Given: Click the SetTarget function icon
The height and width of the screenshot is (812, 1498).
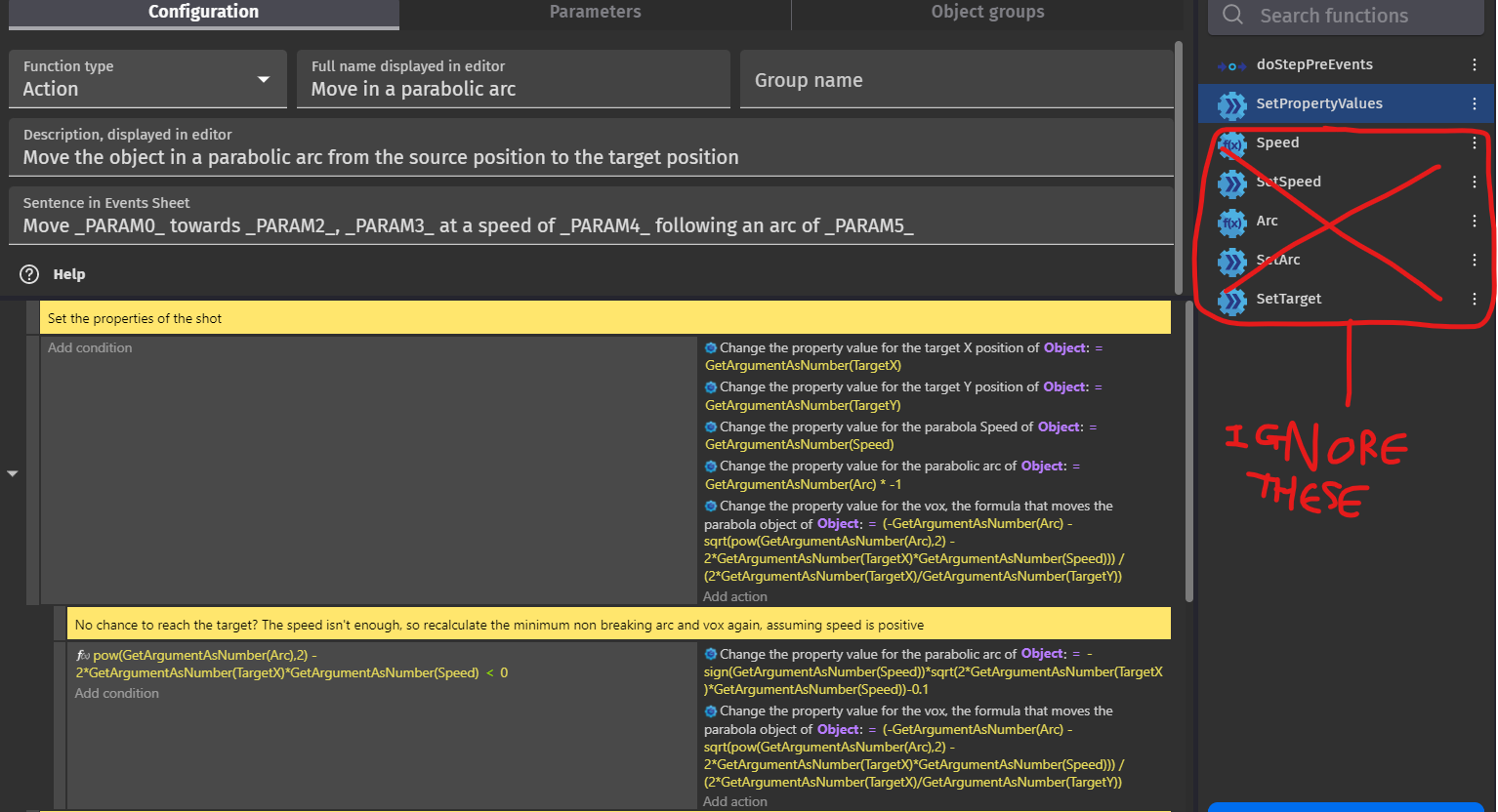Looking at the screenshot, I should (x=1231, y=299).
